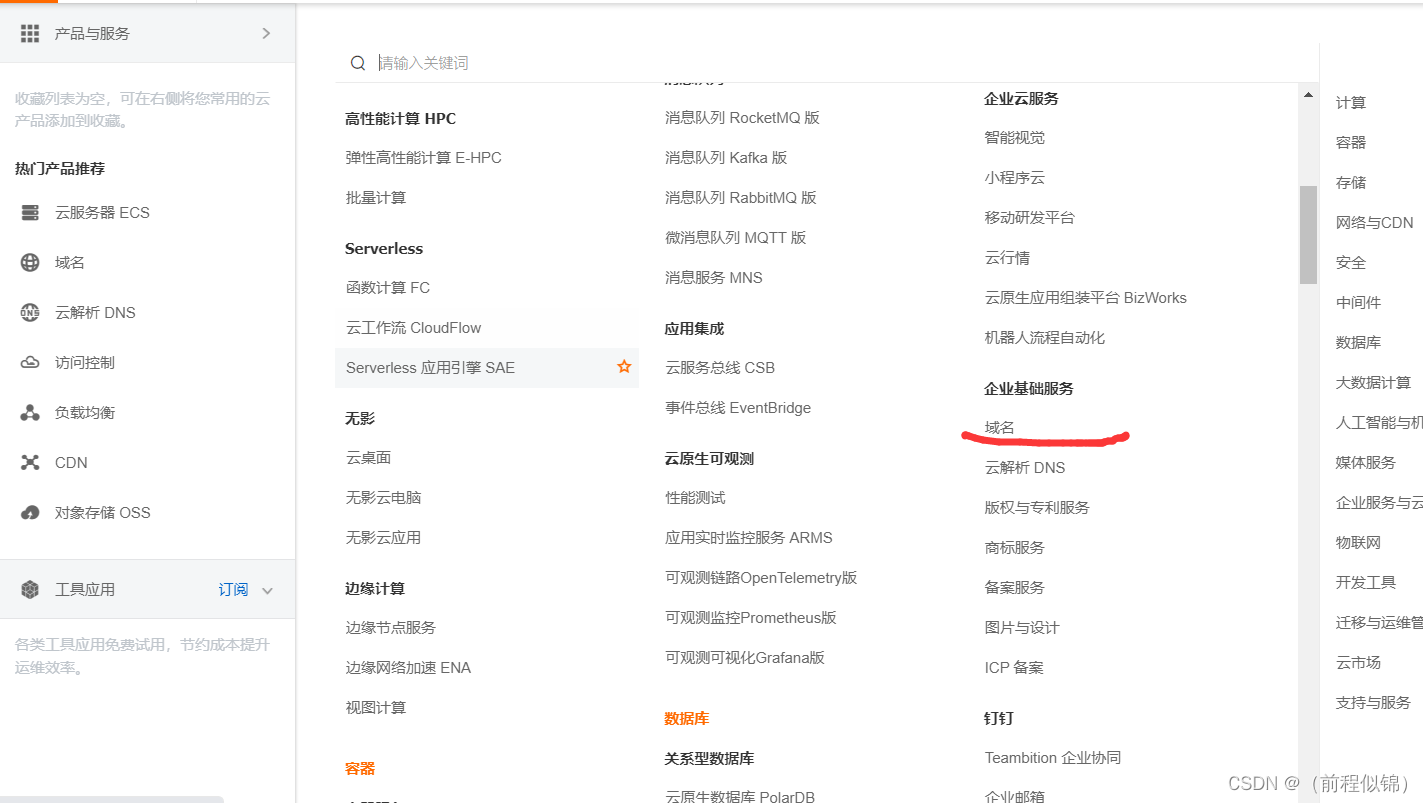This screenshot has height=803, width=1423.
Task: Click the 访问控制 cloud icon
Action: pos(30,362)
